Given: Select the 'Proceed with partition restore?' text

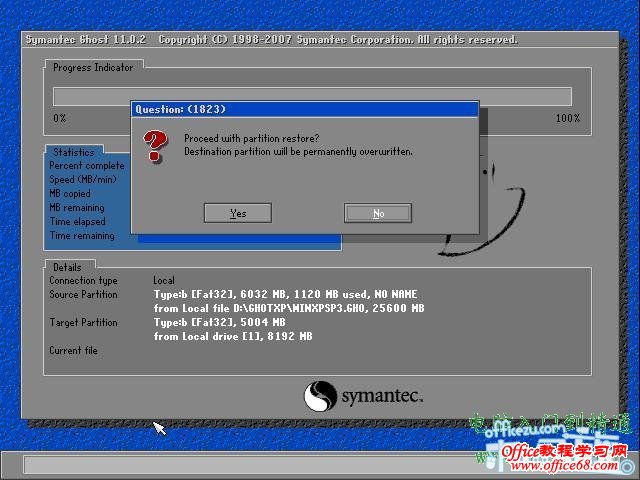Looking at the screenshot, I should [x=251, y=138].
